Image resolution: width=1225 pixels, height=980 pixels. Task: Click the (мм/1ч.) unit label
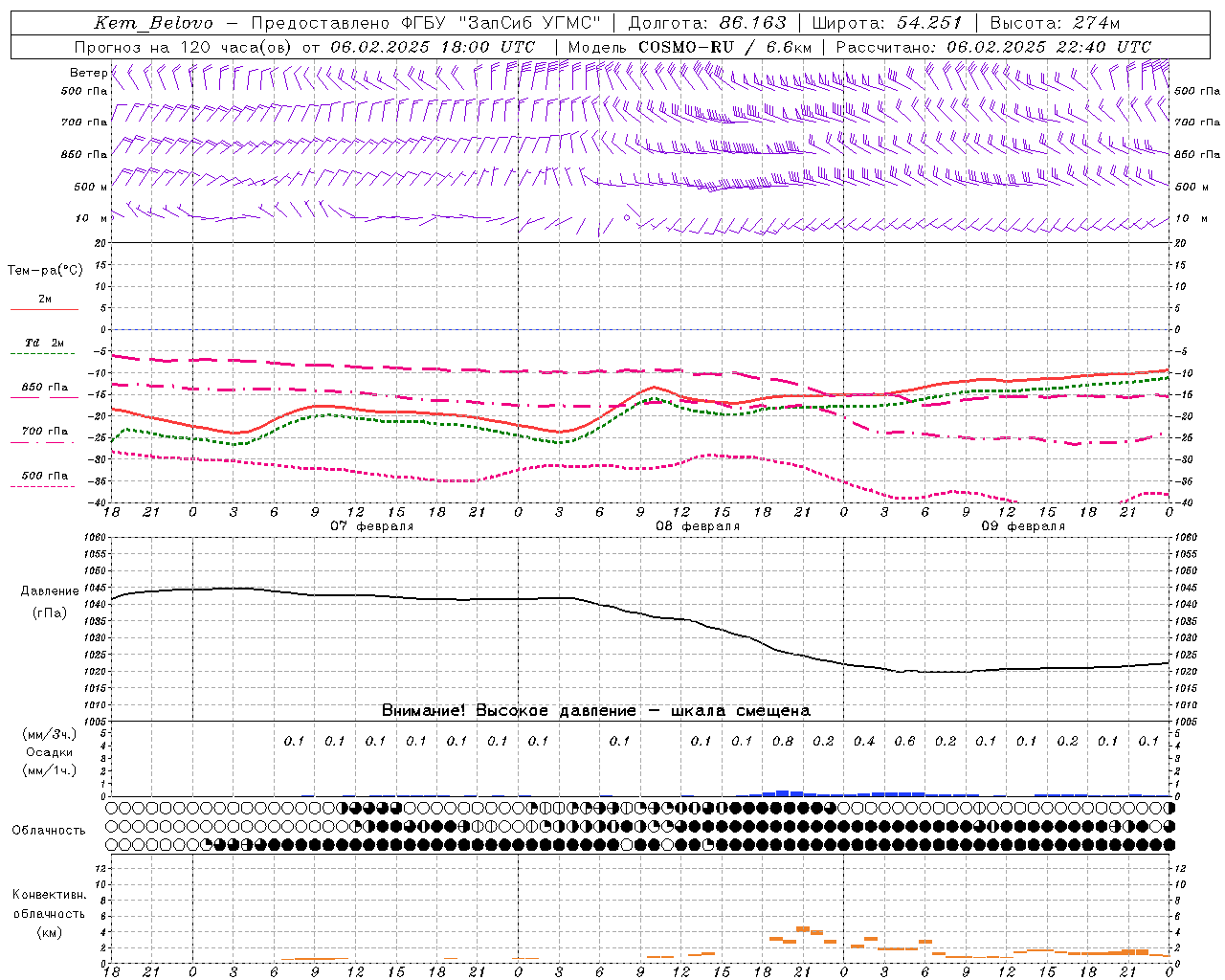[50, 770]
